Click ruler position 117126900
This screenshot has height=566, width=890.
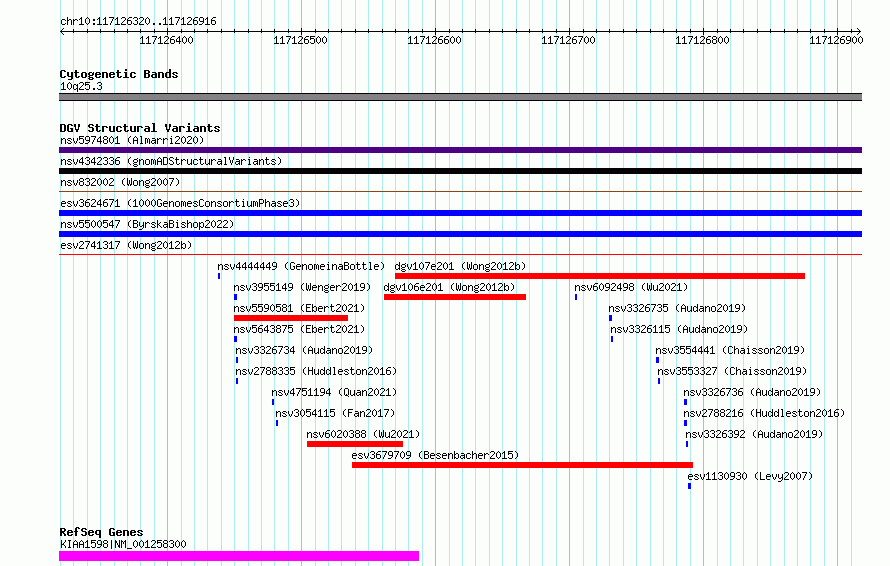click(x=836, y=40)
